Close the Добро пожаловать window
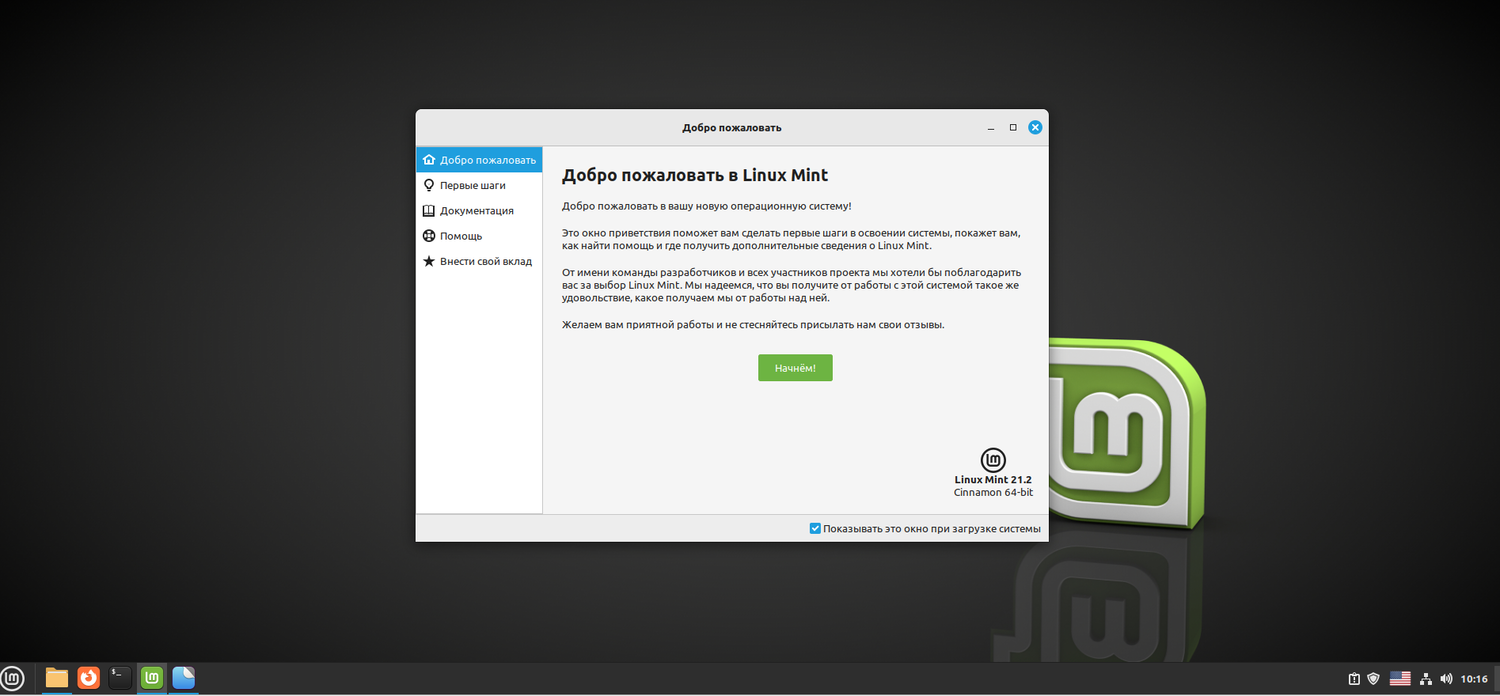 click(x=1036, y=127)
